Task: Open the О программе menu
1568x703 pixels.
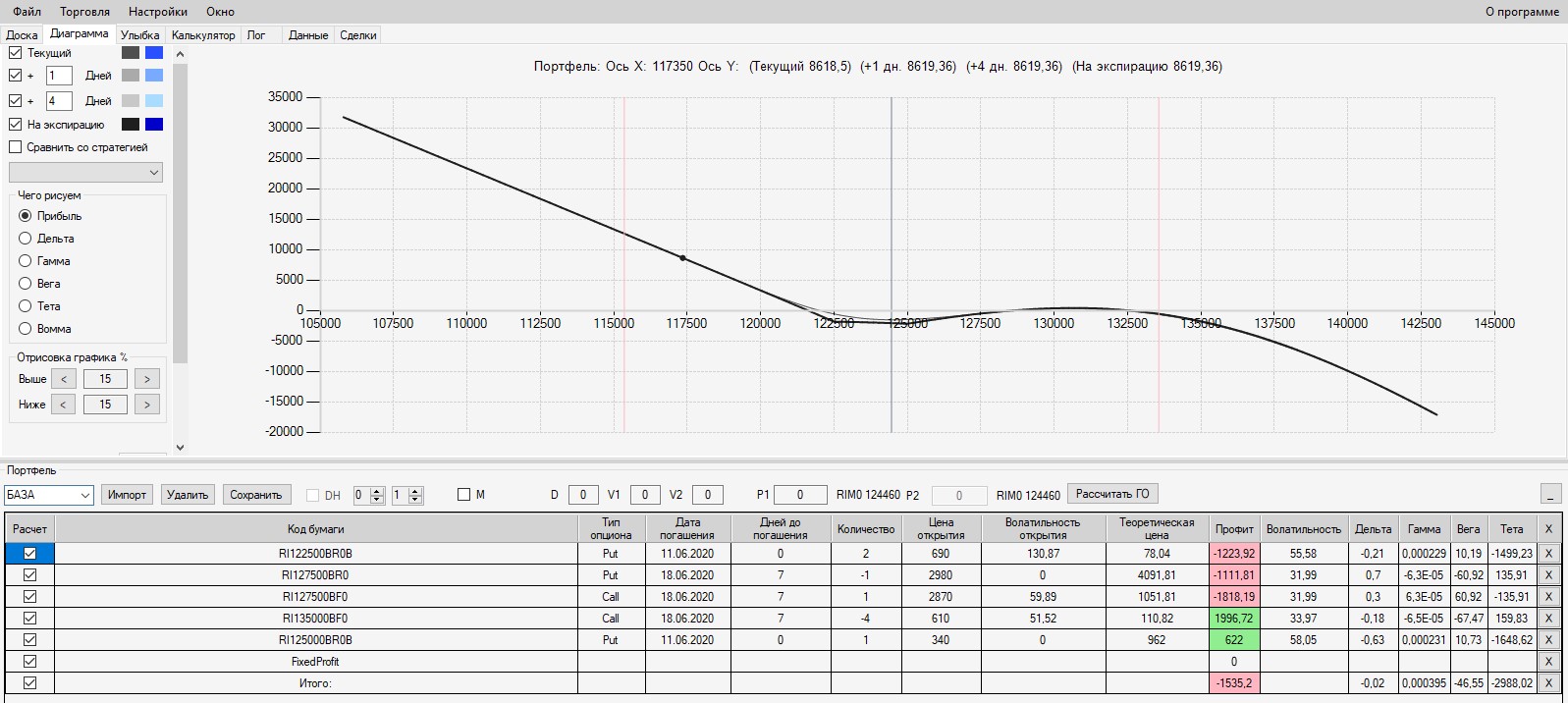Action: (x=1522, y=12)
